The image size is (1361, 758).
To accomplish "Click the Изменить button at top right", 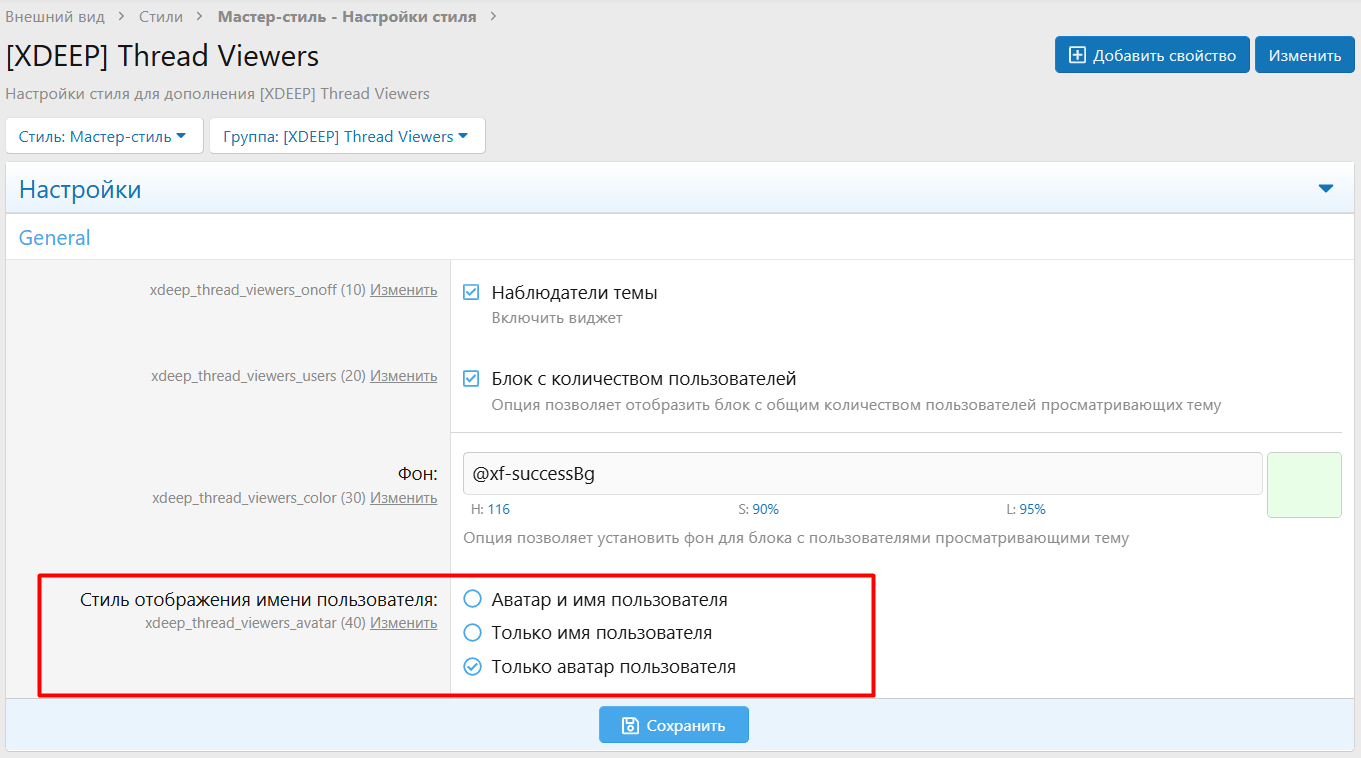I will 1304,55.
